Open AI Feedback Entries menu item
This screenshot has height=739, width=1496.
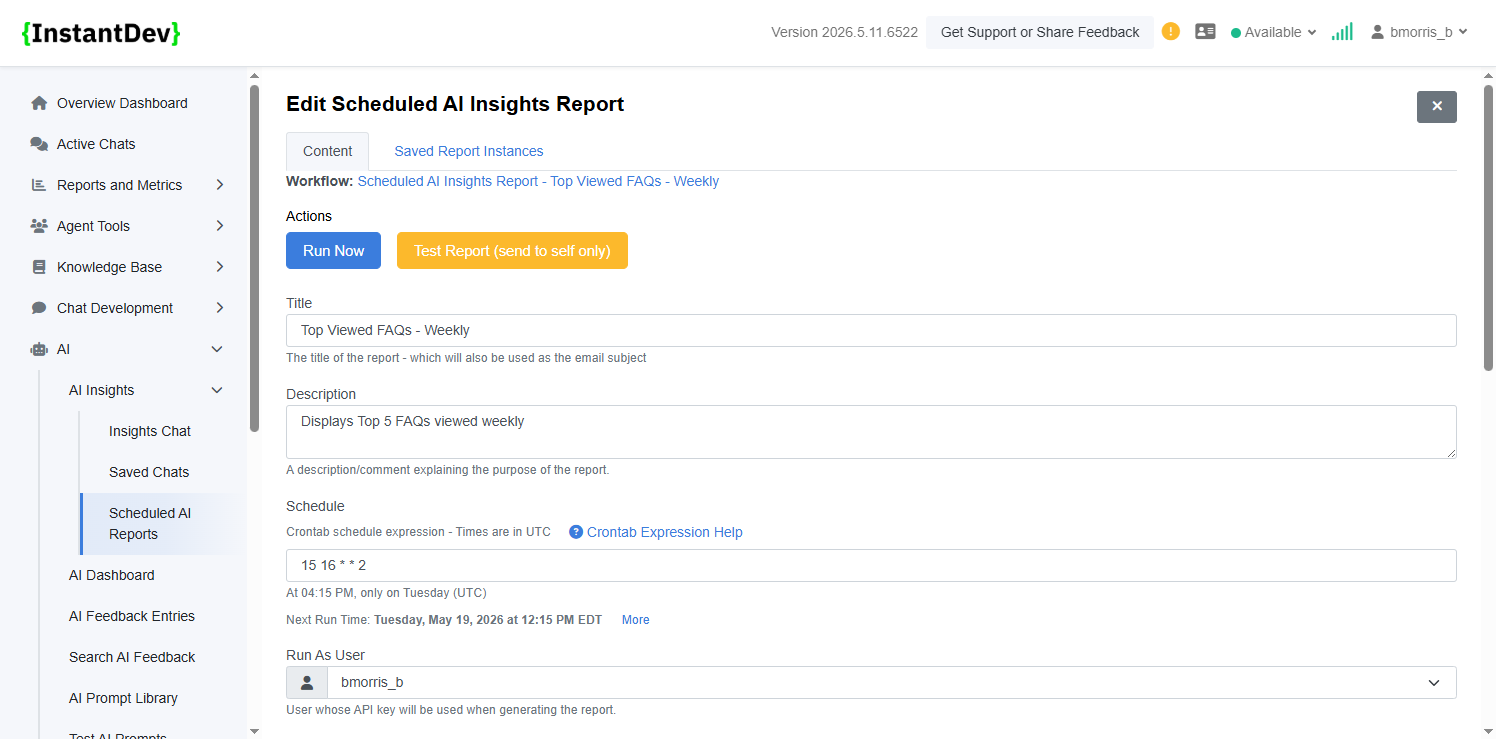pos(132,616)
